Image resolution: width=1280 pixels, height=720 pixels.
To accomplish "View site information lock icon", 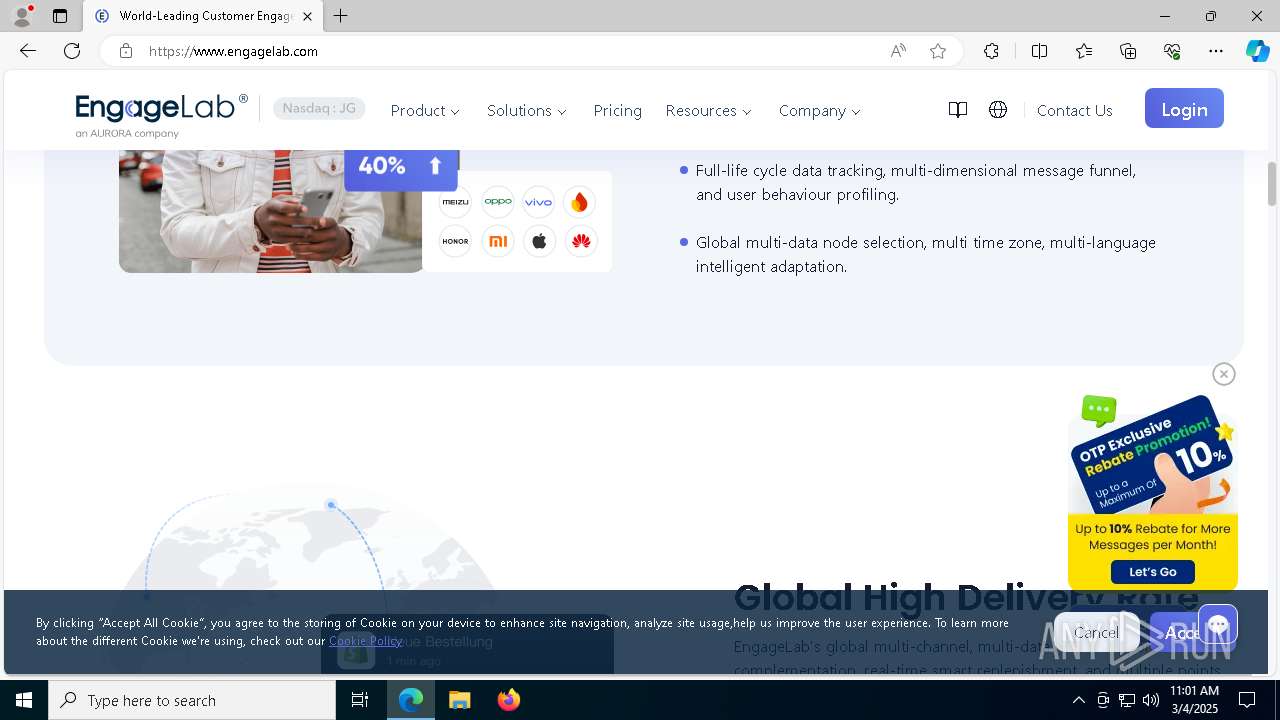I will [126, 51].
